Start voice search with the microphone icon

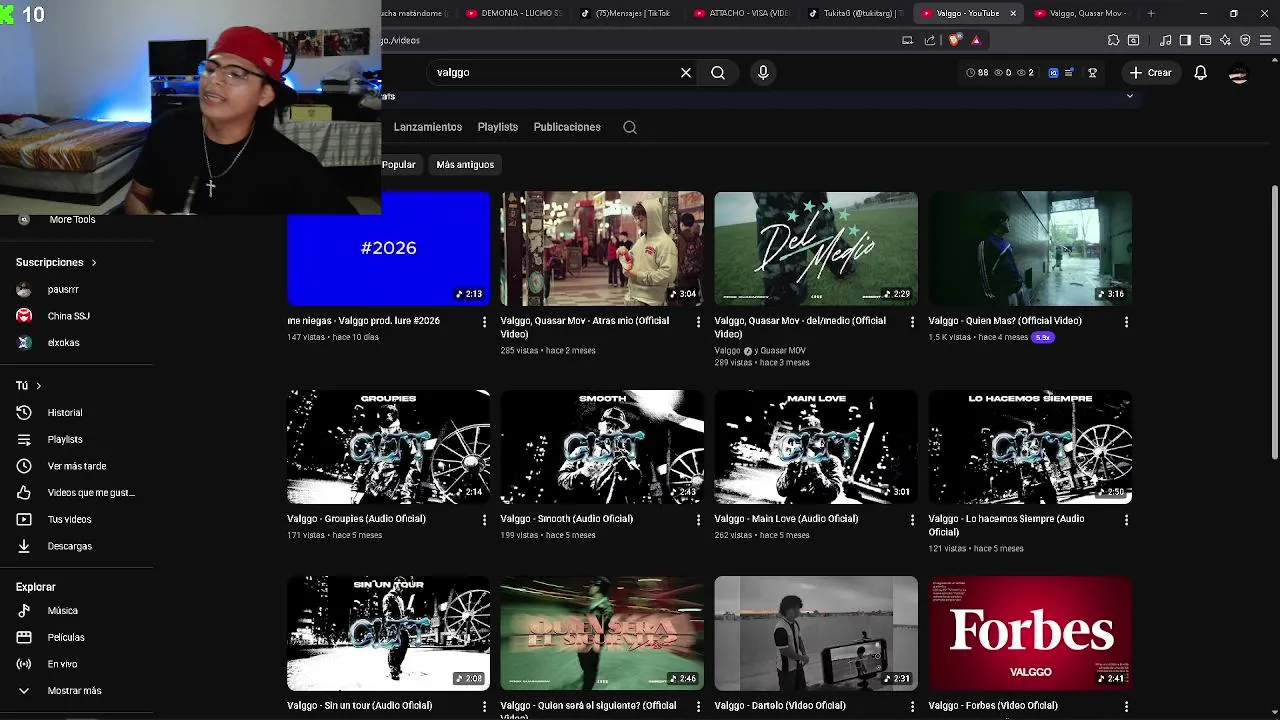763,73
